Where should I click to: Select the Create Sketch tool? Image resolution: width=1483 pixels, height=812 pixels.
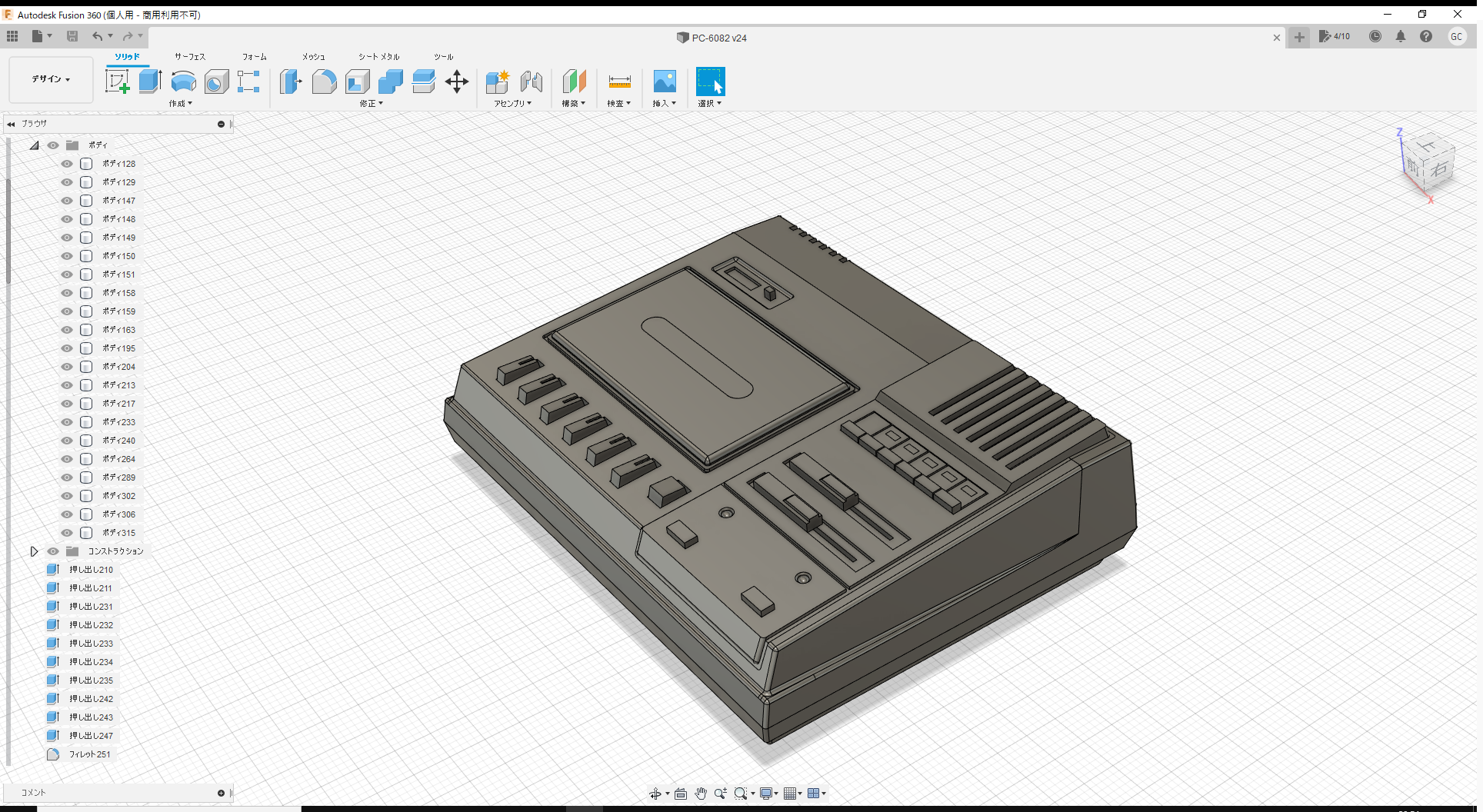coord(118,81)
